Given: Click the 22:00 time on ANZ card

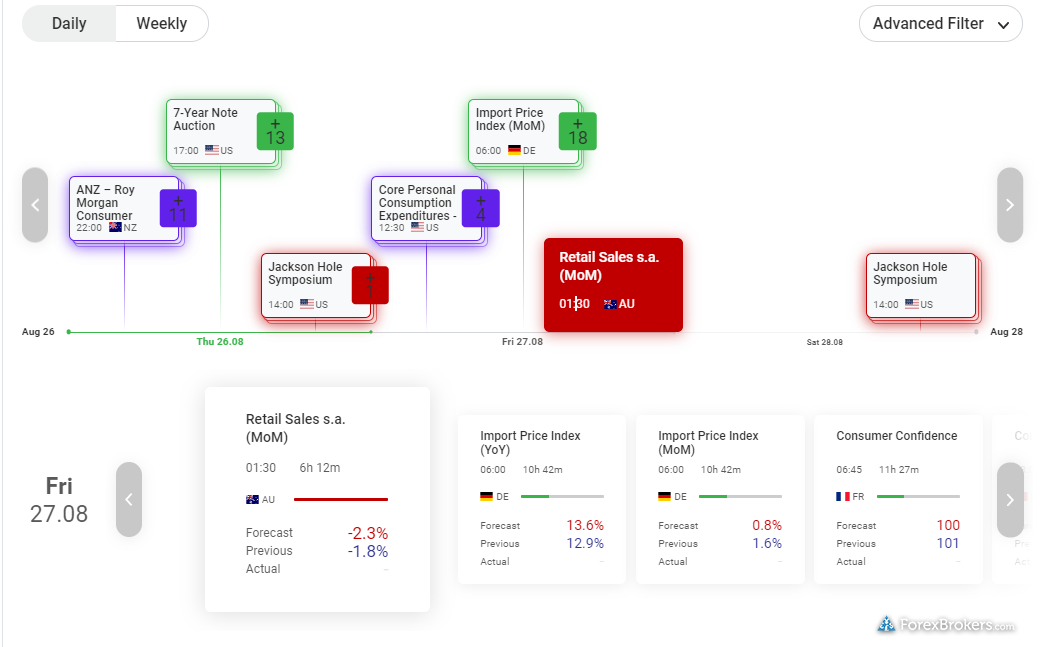Looking at the screenshot, I should [89, 228].
